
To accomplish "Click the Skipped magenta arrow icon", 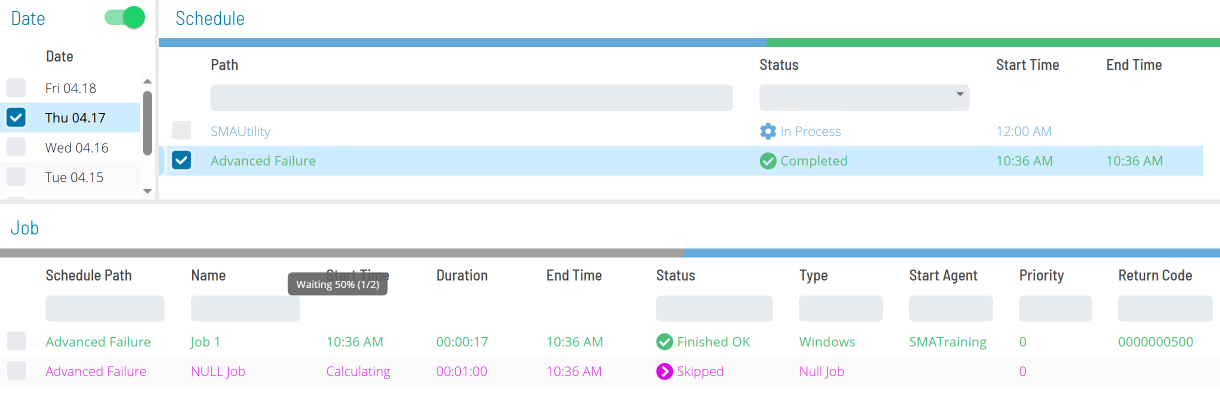I will 664,372.
